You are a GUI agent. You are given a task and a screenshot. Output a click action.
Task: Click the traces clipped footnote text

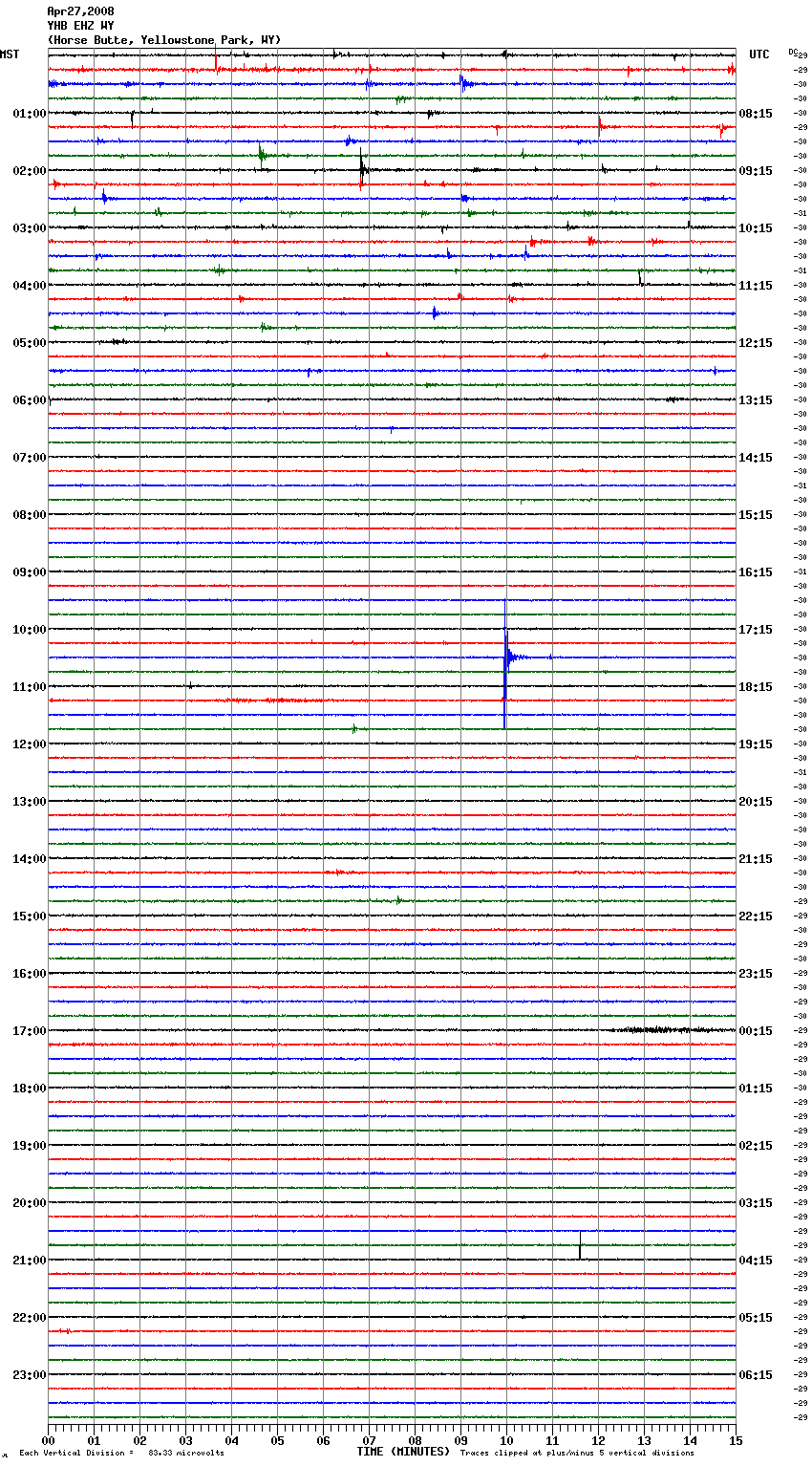(x=577, y=1453)
